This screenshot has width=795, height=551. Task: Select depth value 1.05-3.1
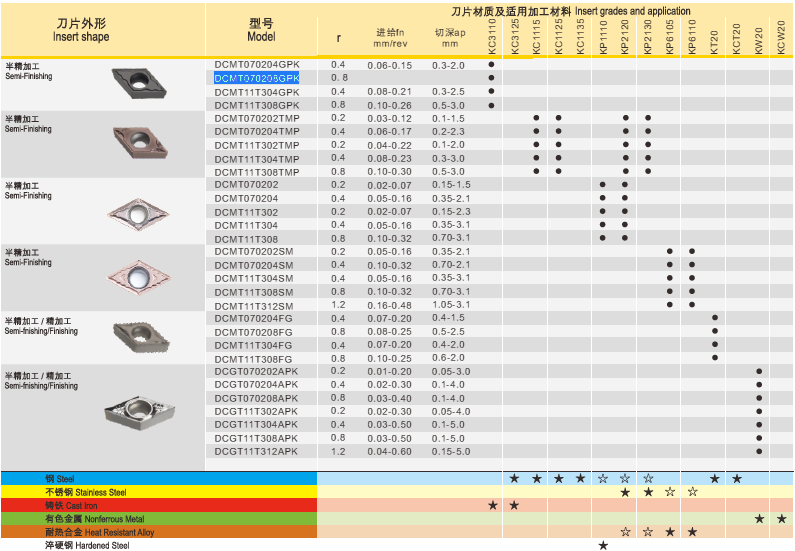point(451,305)
